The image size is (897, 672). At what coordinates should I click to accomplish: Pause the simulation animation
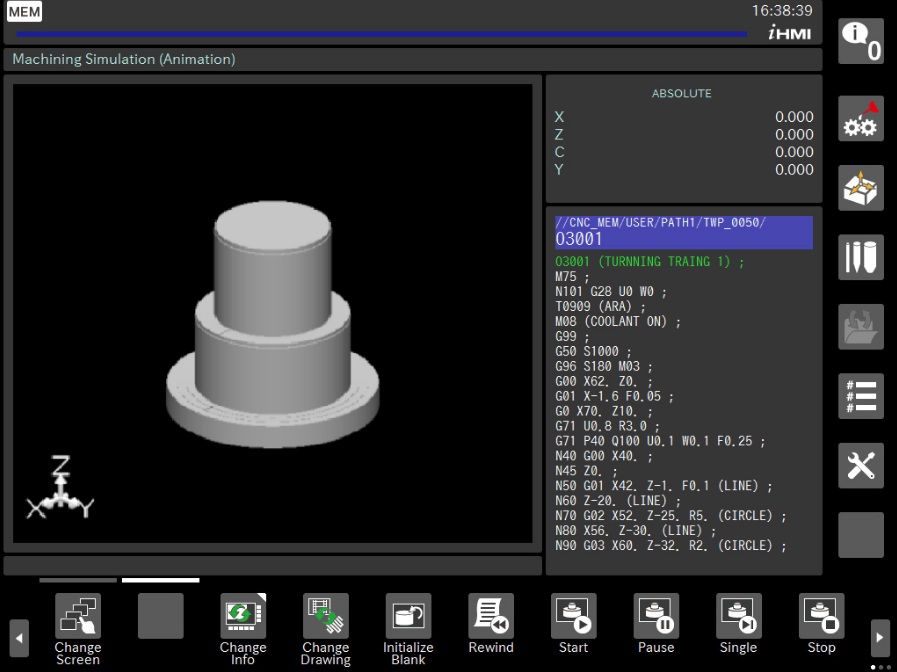[x=656, y=626]
